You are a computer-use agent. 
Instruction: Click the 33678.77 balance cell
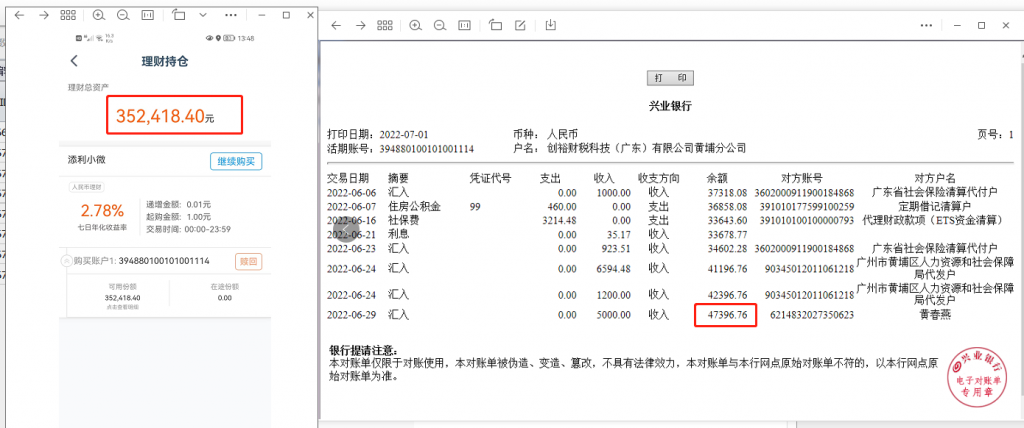tap(728, 234)
